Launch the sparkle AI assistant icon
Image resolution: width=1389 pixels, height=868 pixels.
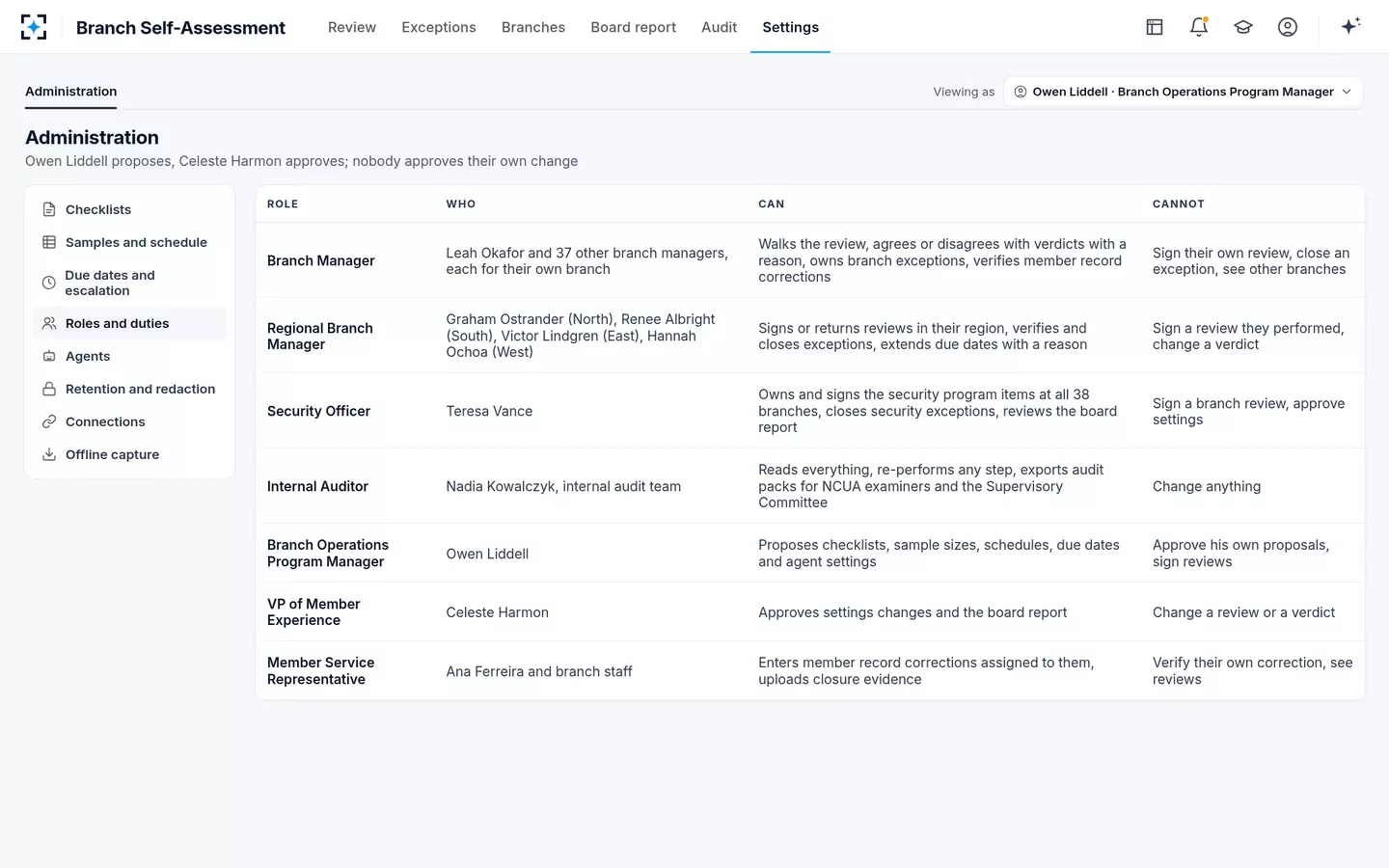coord(1350,26)
